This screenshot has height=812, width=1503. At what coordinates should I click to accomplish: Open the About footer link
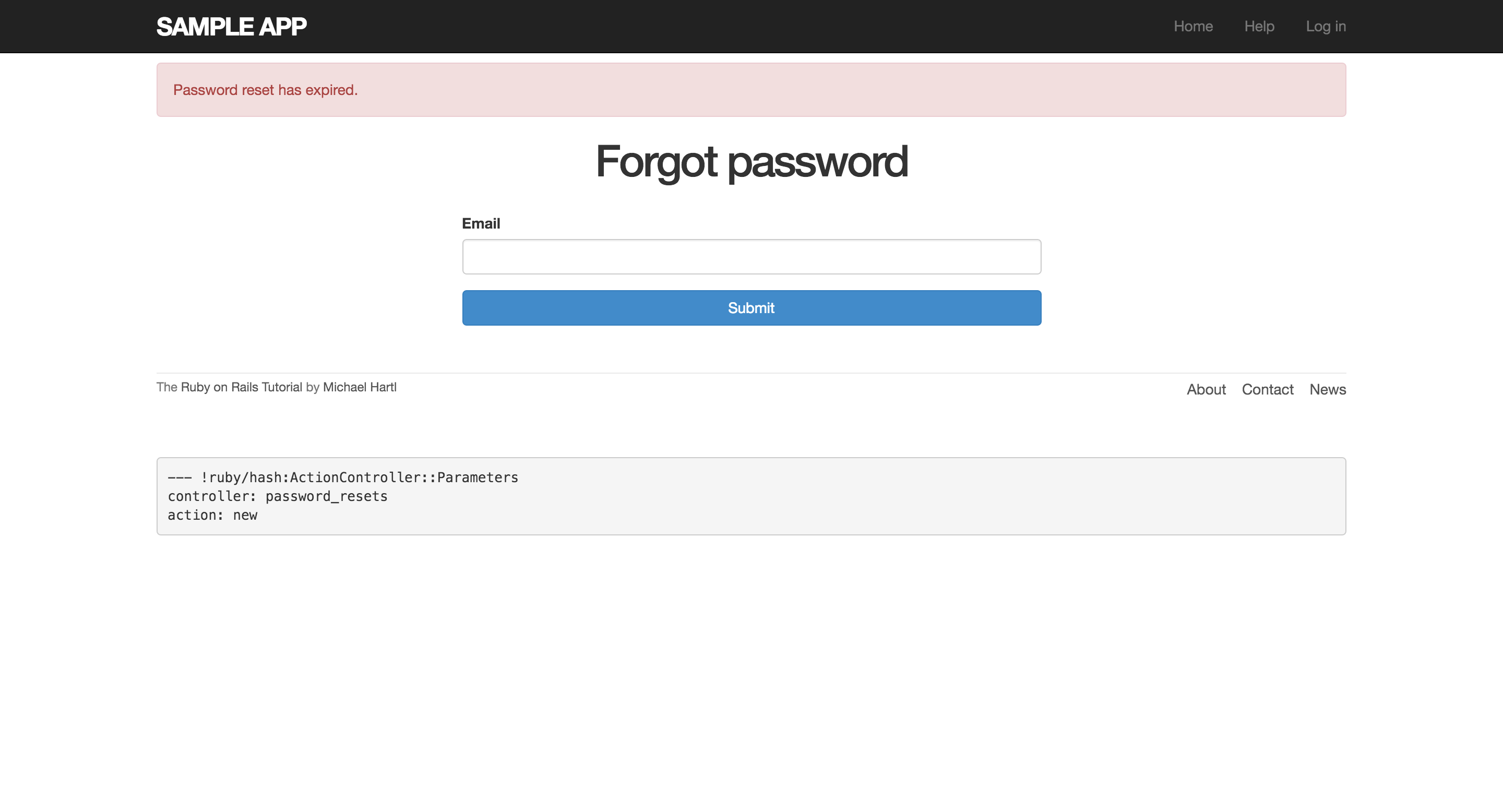point(1206,390)
